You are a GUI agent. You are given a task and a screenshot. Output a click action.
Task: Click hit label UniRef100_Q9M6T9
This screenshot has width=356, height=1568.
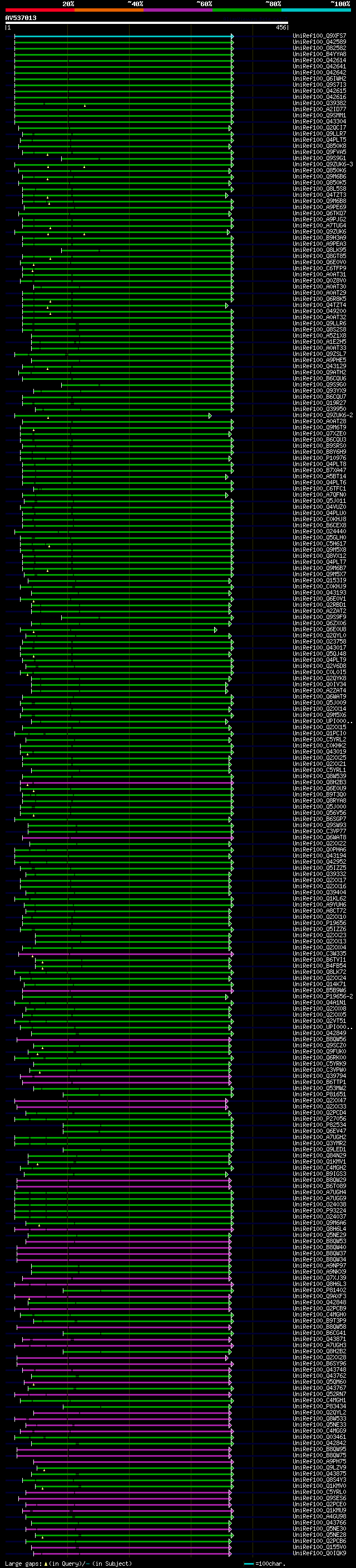pos(319,427)
